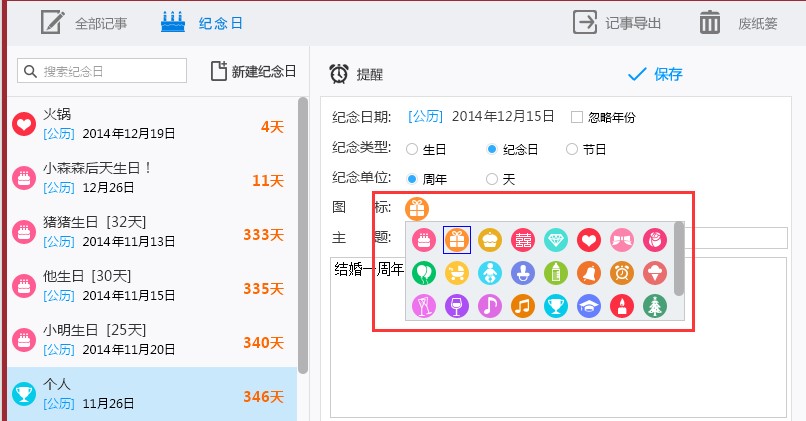Choose the champagne glasses icon

pyautogui.click(x=424, y=306)
